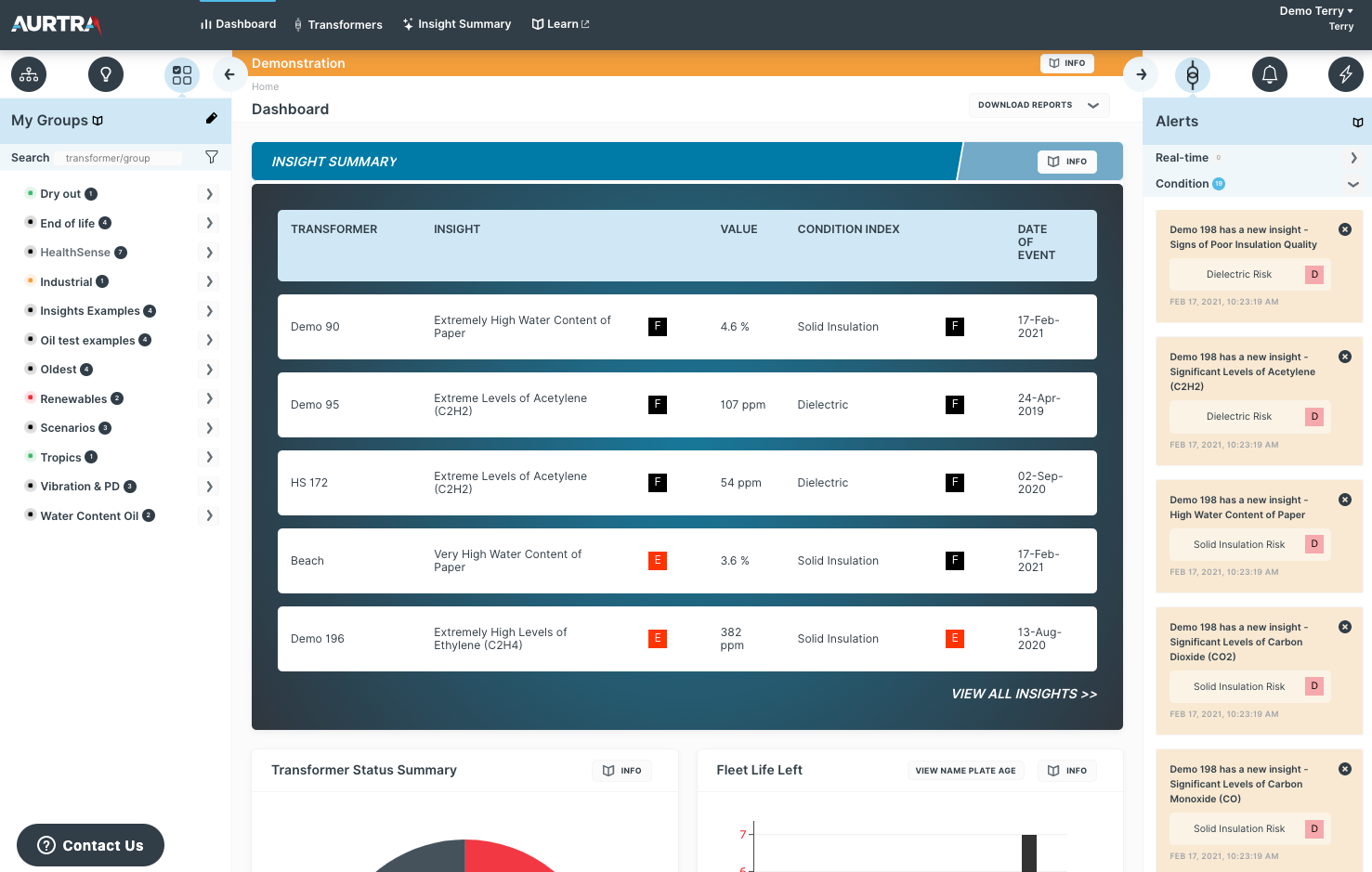
Task: Click the lightning bolt icon
Action: [1346, 74]
